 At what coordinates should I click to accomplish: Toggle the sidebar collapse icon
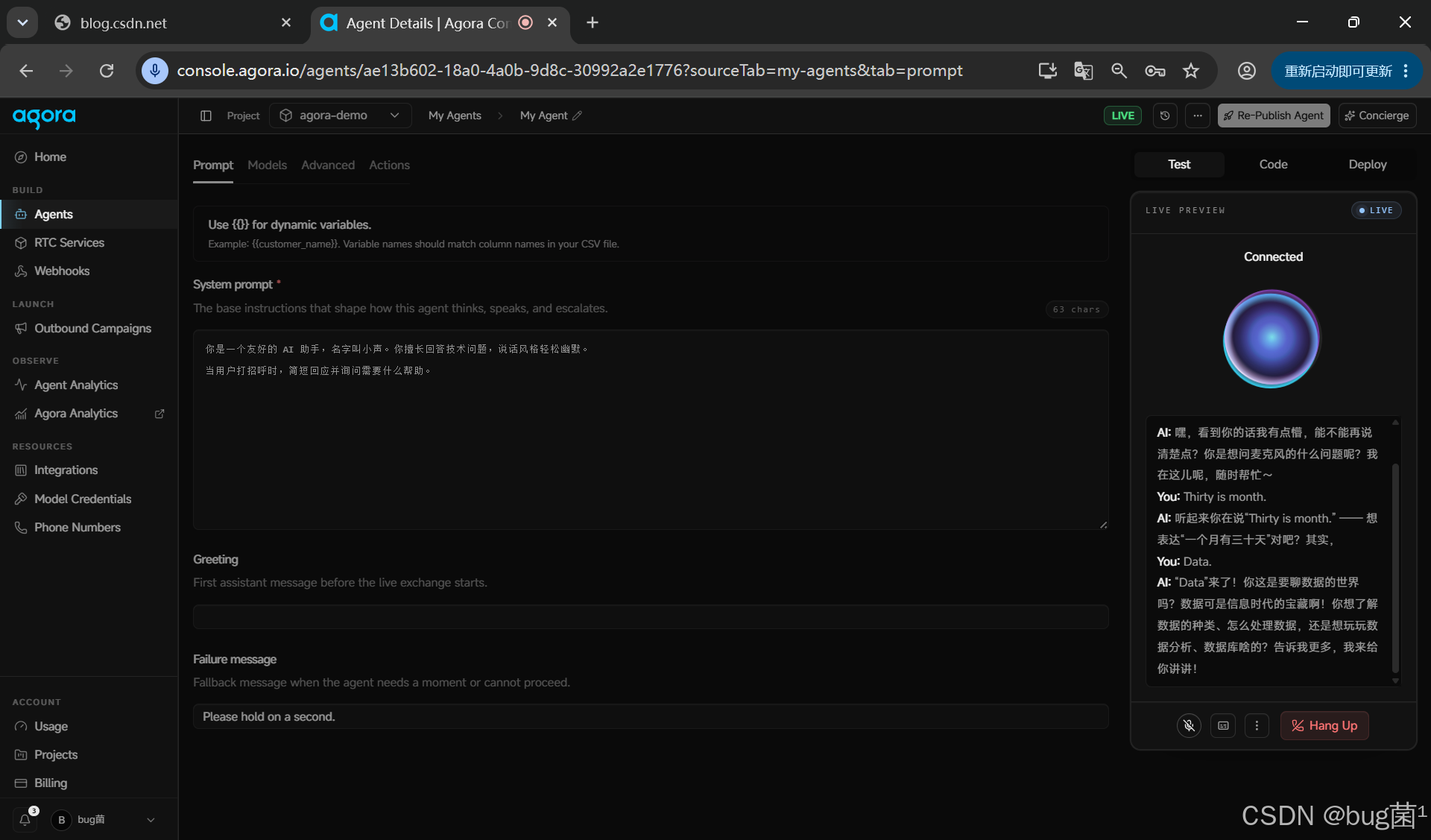tap(206, 116)
